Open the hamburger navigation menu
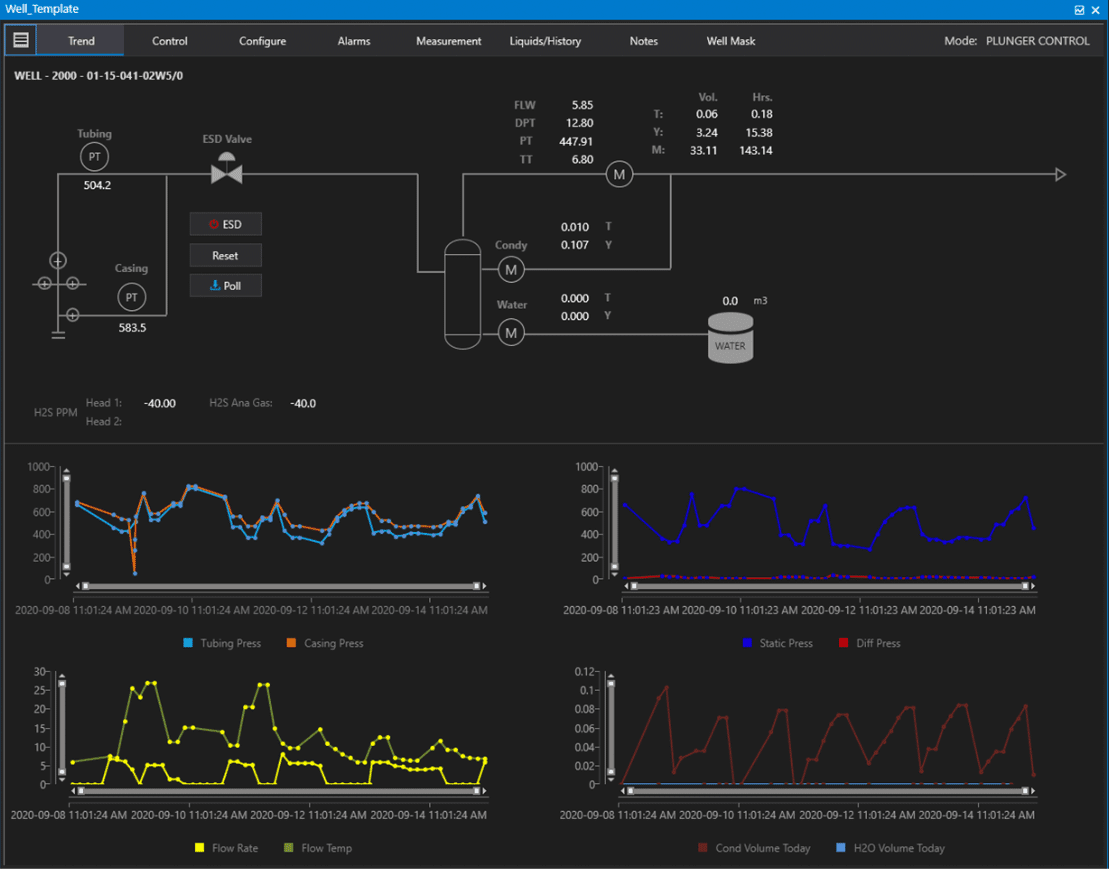 click(20, 40)
